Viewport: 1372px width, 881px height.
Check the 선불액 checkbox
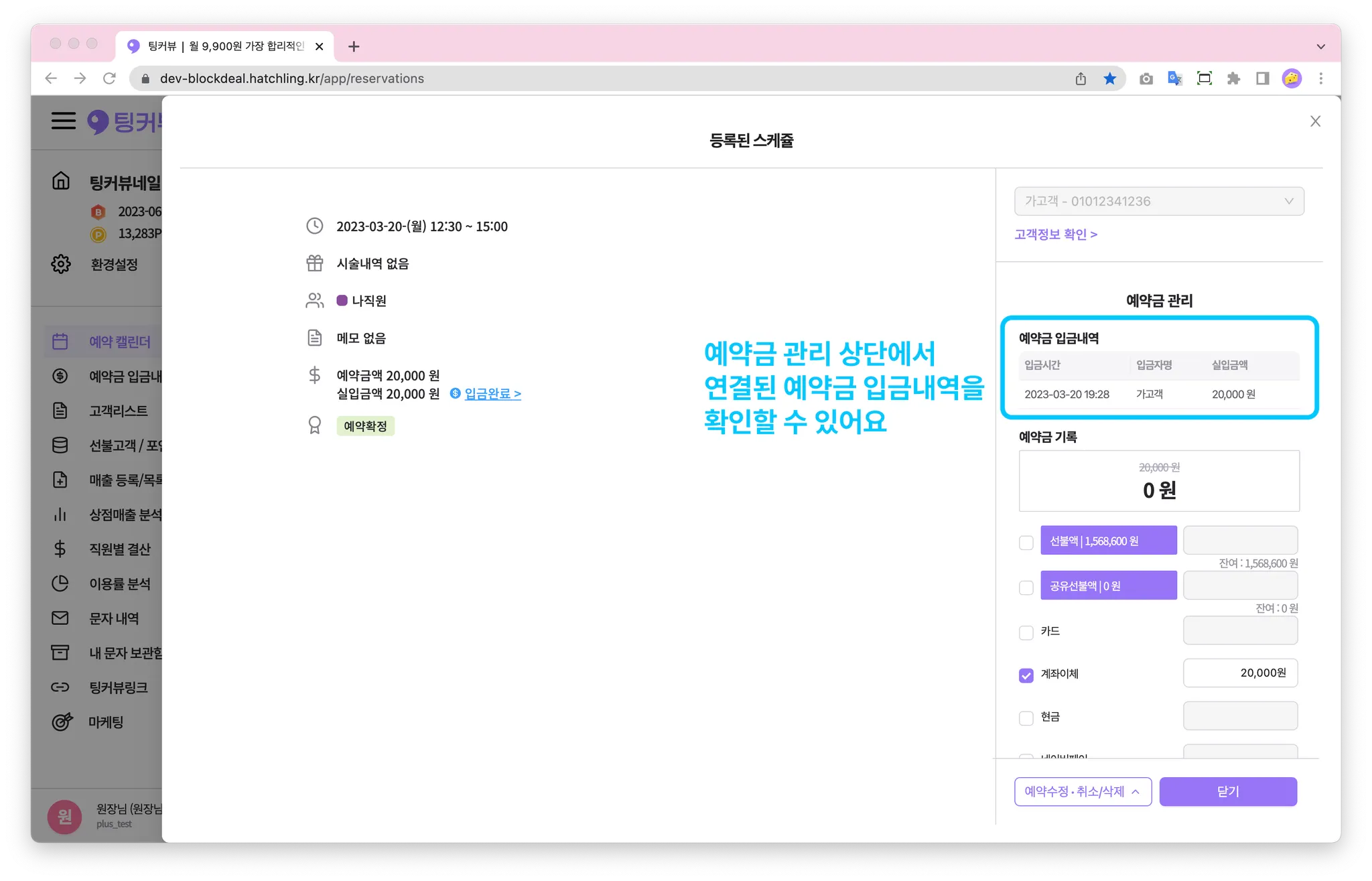click(x=1026, y=543)
